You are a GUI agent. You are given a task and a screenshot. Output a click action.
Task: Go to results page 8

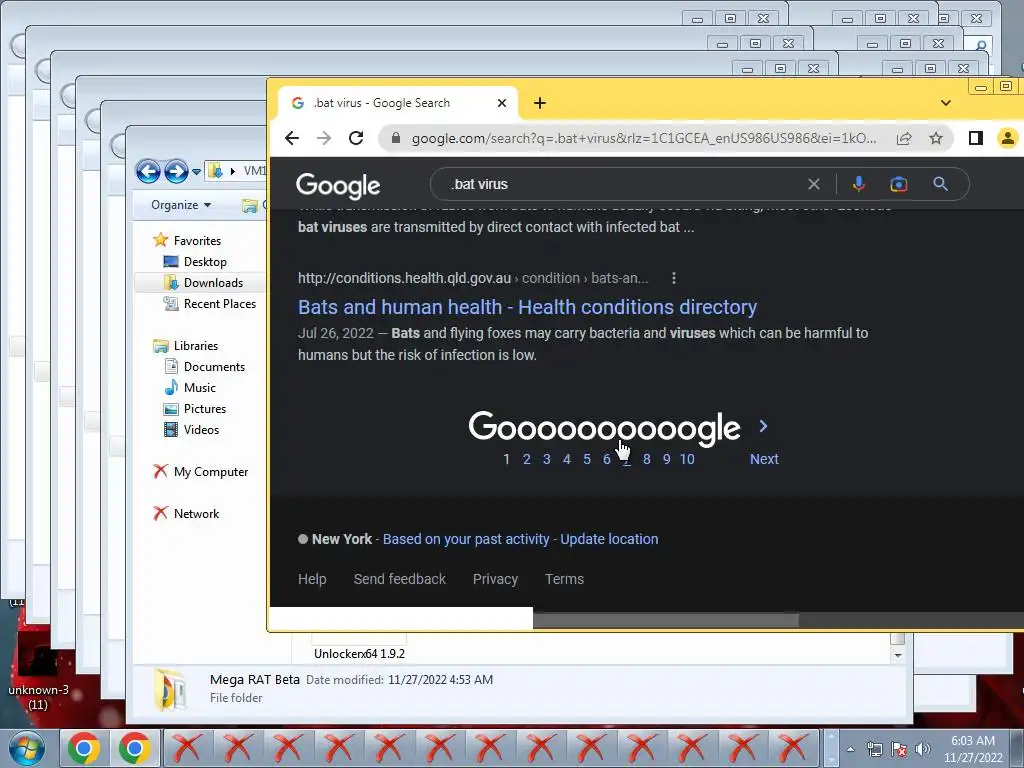tap(647, 459)
